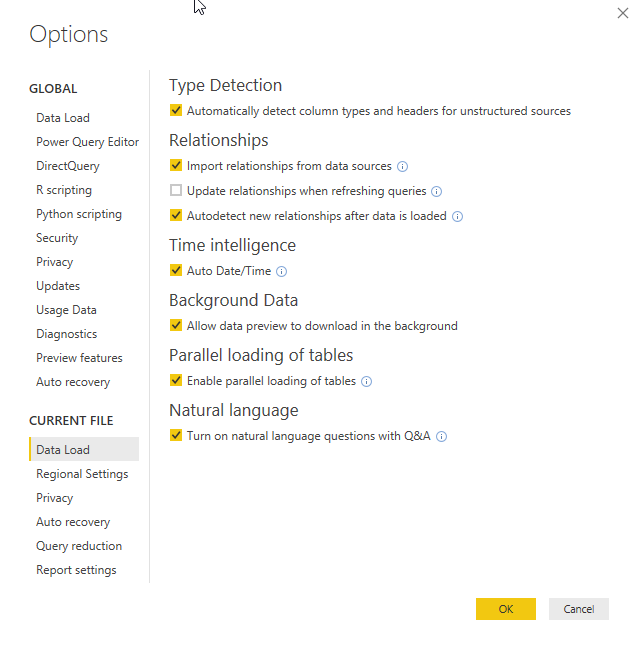This screenshot has width=639, height=649.
Task: Open Preview features page
Action: pyautogui.click(x=79, y=358)
